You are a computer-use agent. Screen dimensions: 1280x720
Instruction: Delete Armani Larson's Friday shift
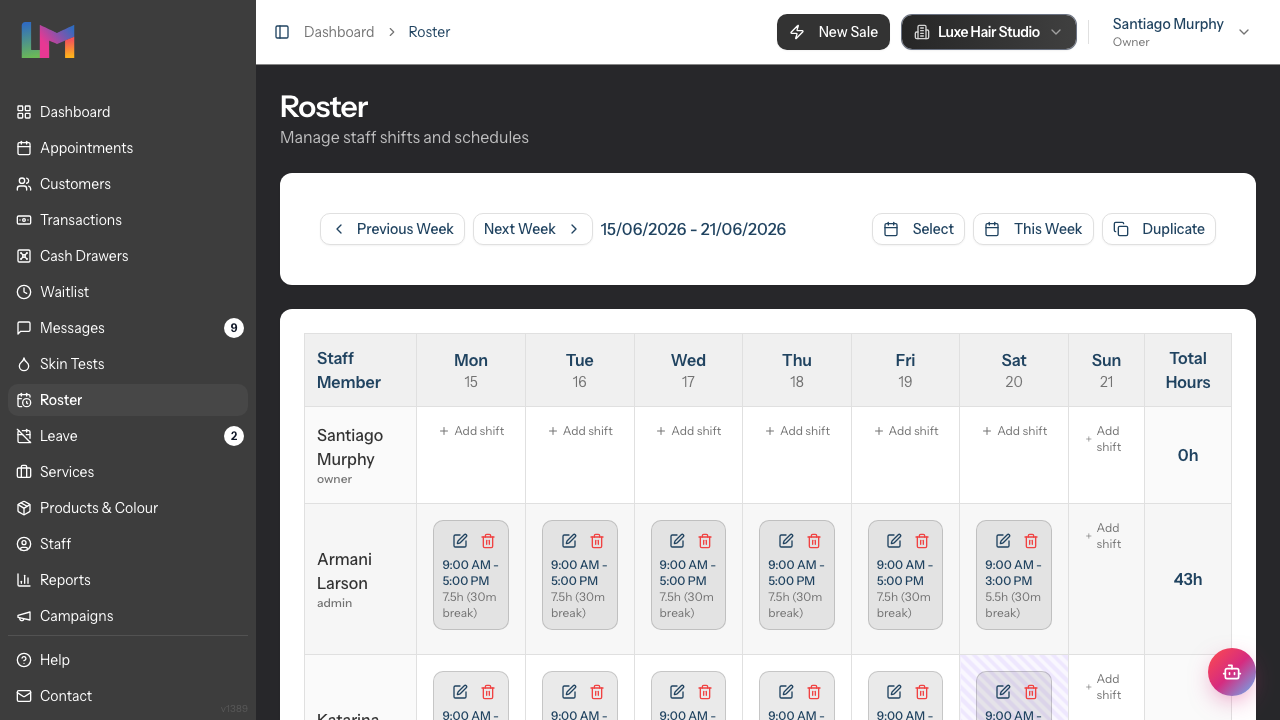tap(922, 541)
